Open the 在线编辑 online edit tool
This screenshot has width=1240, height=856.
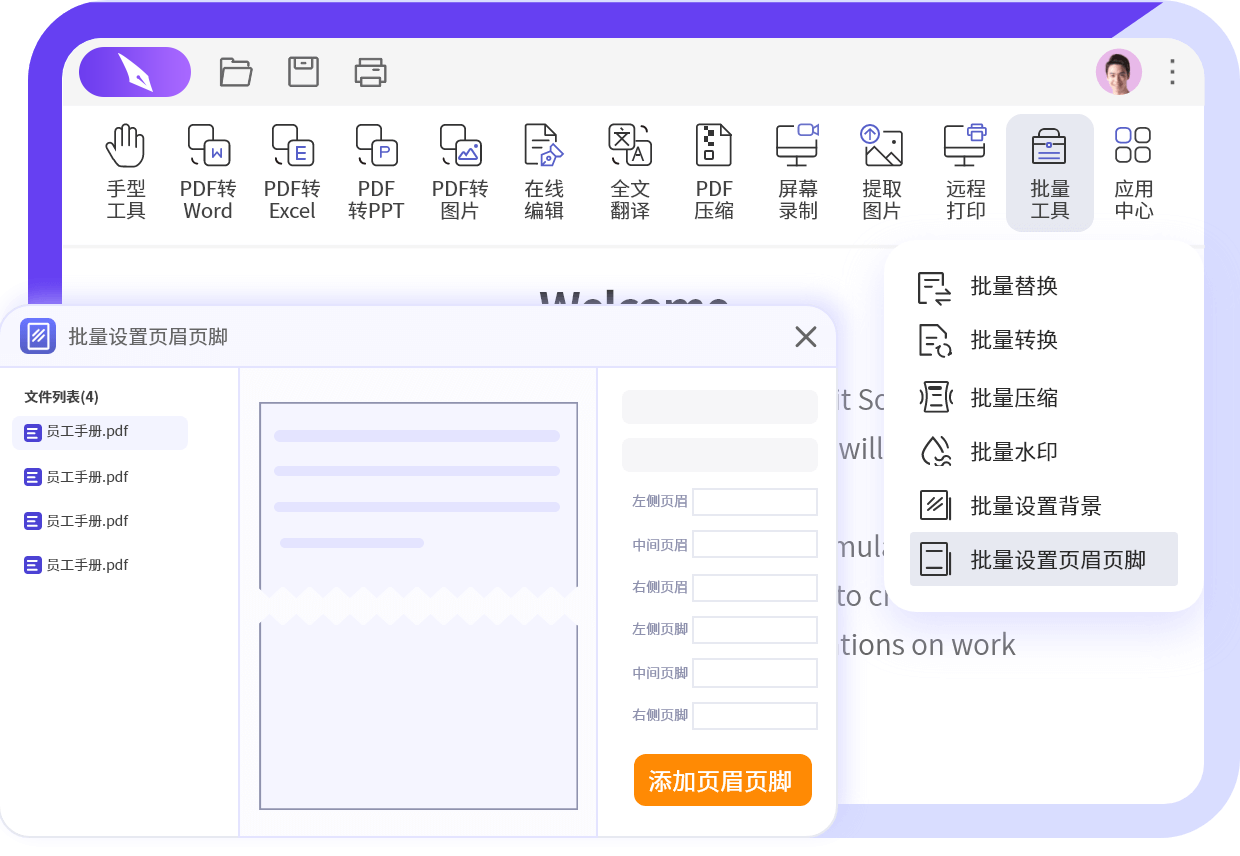point(544,172)
